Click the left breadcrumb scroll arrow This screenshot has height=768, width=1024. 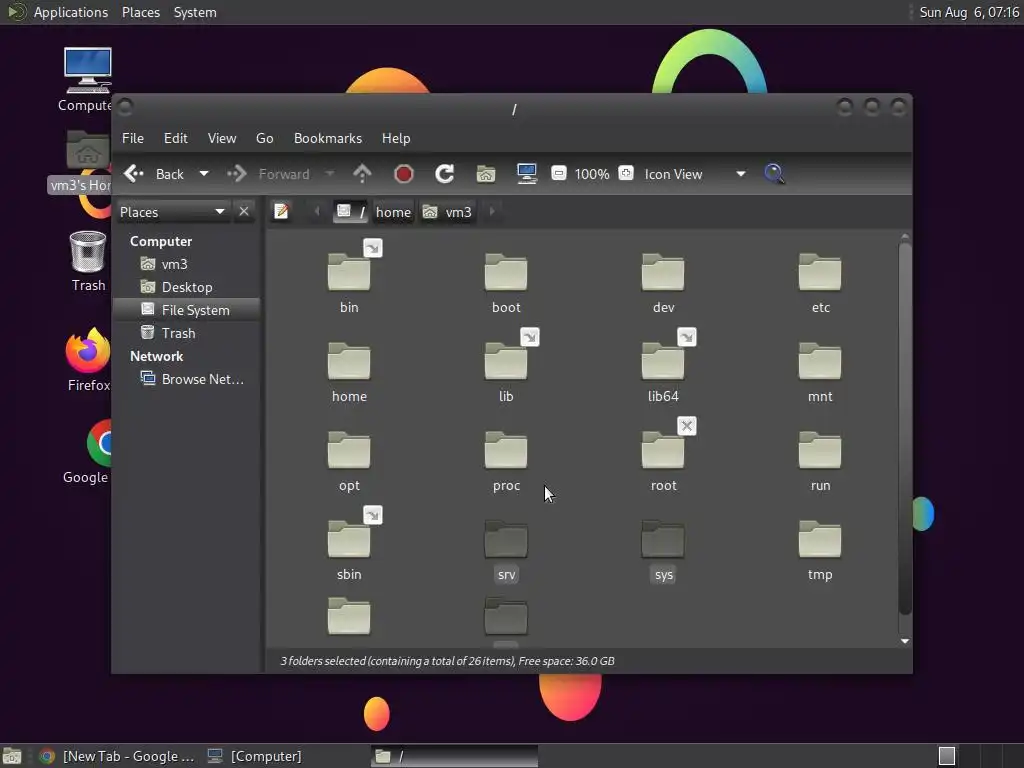[x=317, y=212]
